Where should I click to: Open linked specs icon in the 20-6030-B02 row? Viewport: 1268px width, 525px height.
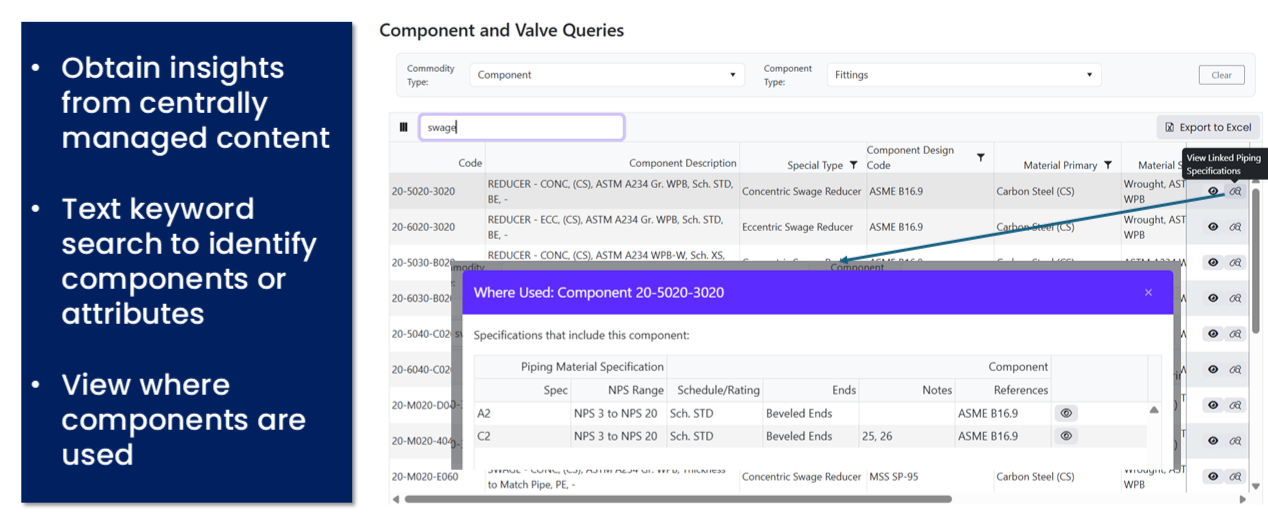pos(1236,298)
